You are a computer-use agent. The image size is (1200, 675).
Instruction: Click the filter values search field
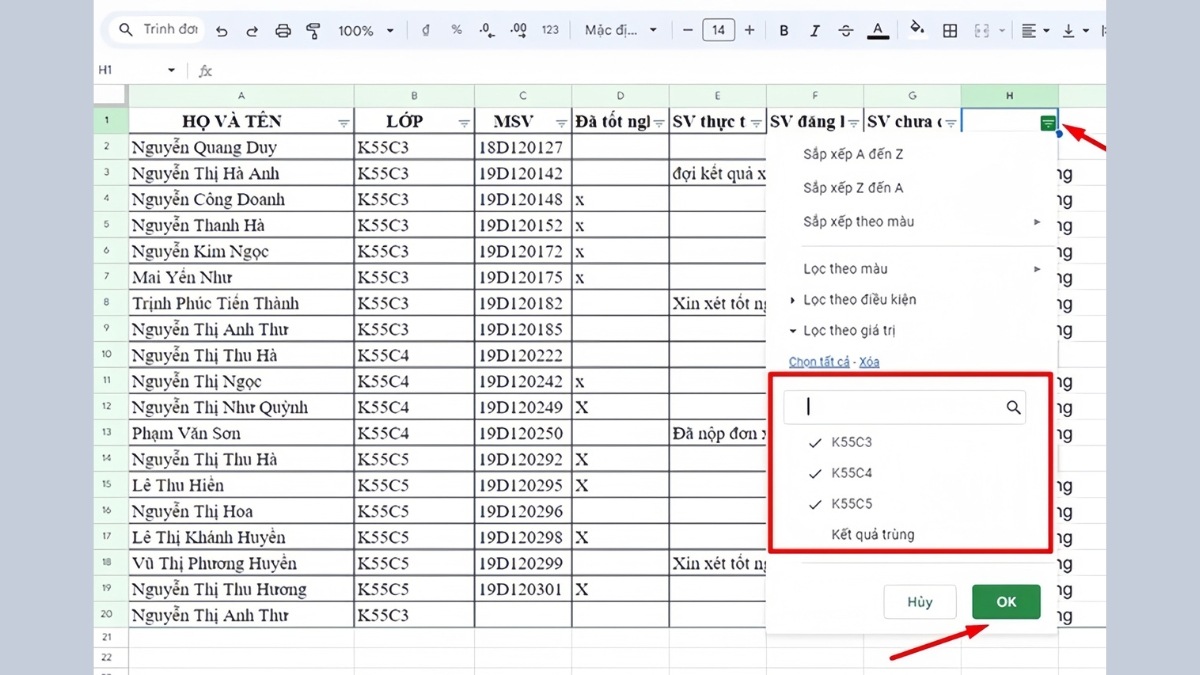[904, 407]
